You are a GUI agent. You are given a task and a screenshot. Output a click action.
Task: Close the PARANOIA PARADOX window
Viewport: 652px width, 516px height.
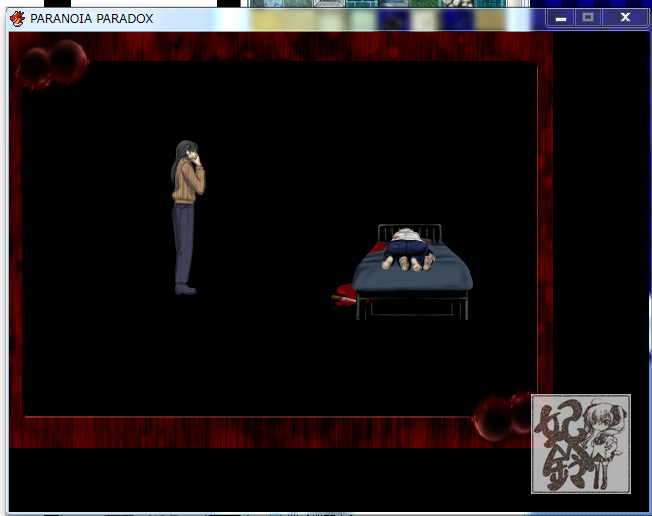coord(625,18)
